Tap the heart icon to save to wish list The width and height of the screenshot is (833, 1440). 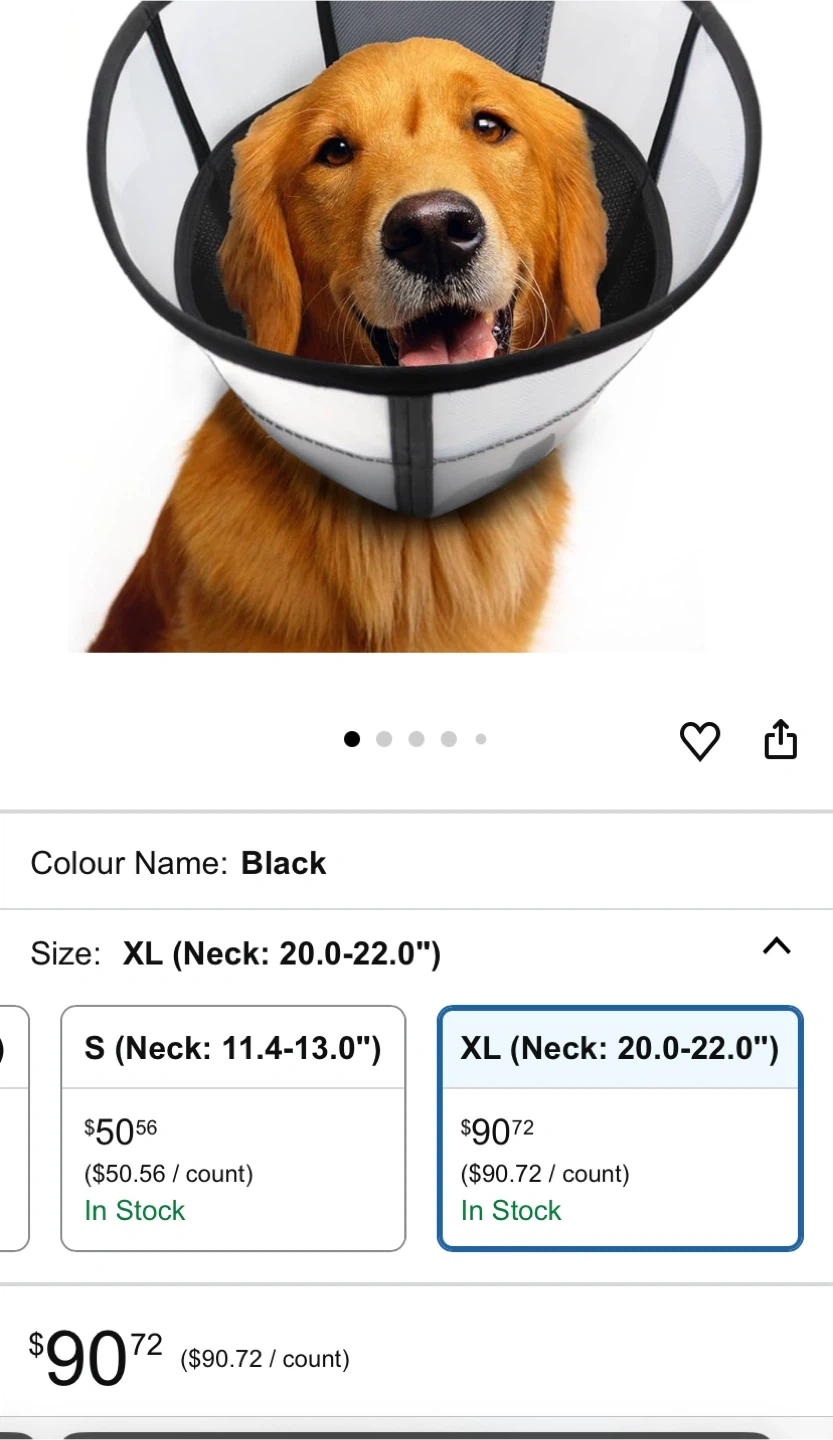click(x=700, y=741)
